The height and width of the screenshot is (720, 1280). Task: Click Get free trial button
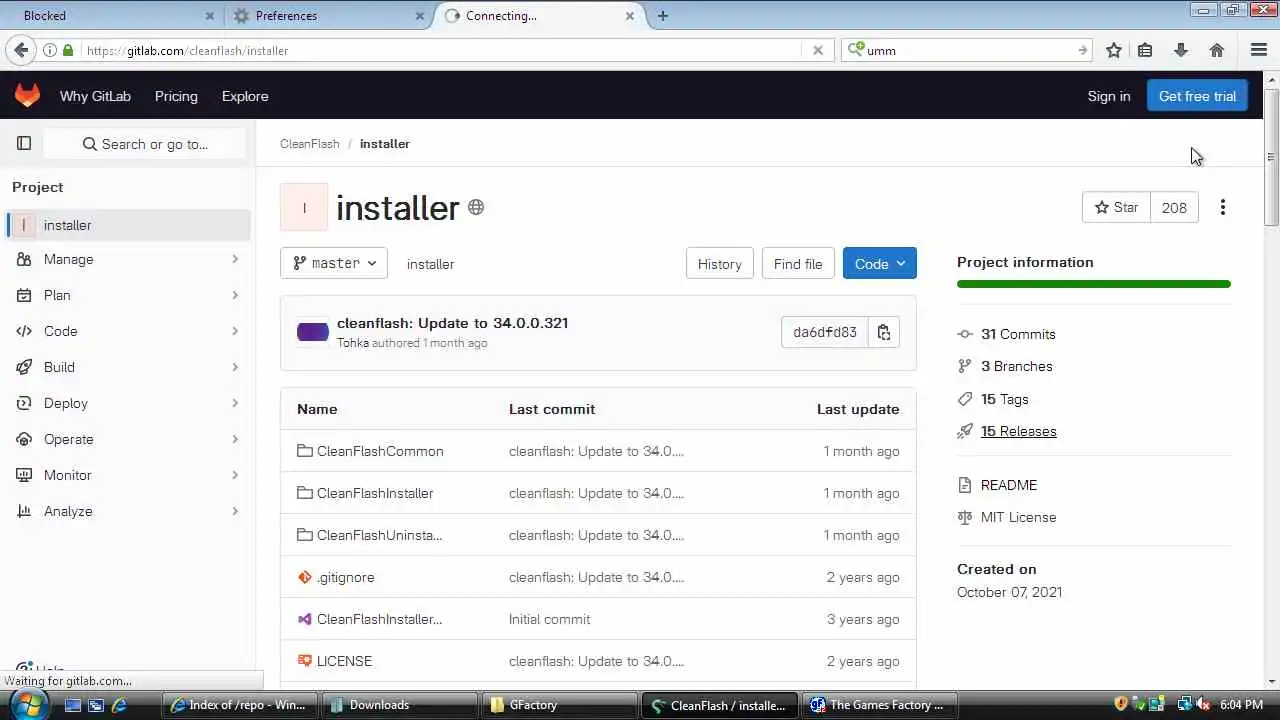coord(1197,96)
